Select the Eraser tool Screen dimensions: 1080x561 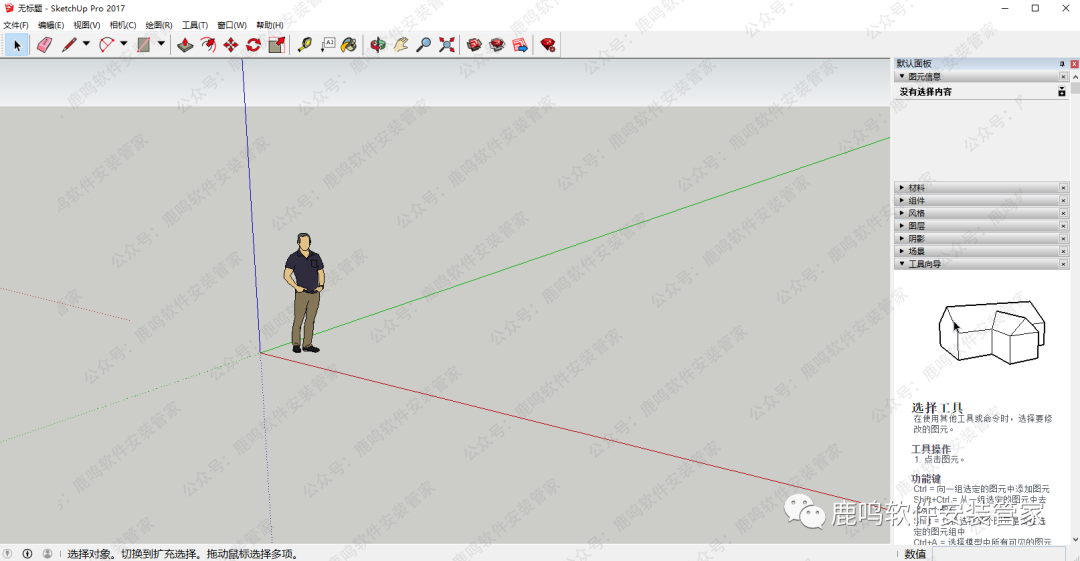coord(44,44)
